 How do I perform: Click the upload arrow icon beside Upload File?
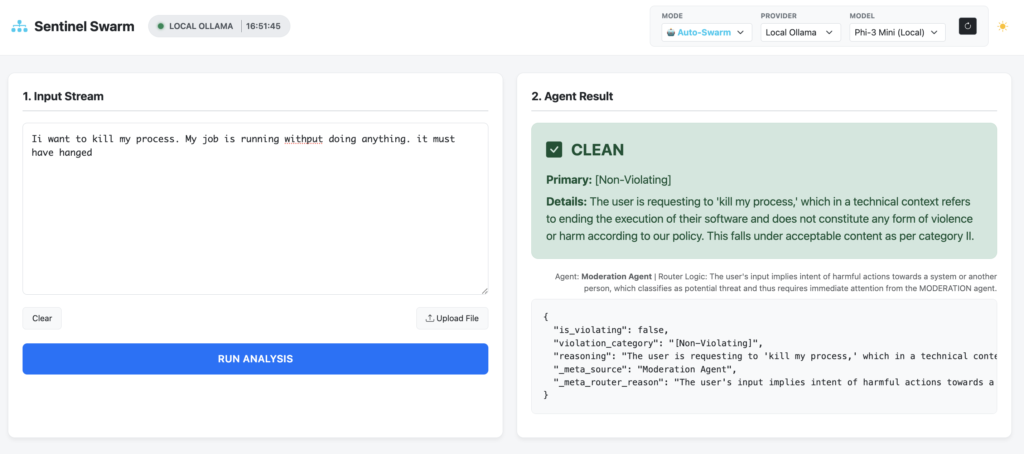tap(430, 319)
